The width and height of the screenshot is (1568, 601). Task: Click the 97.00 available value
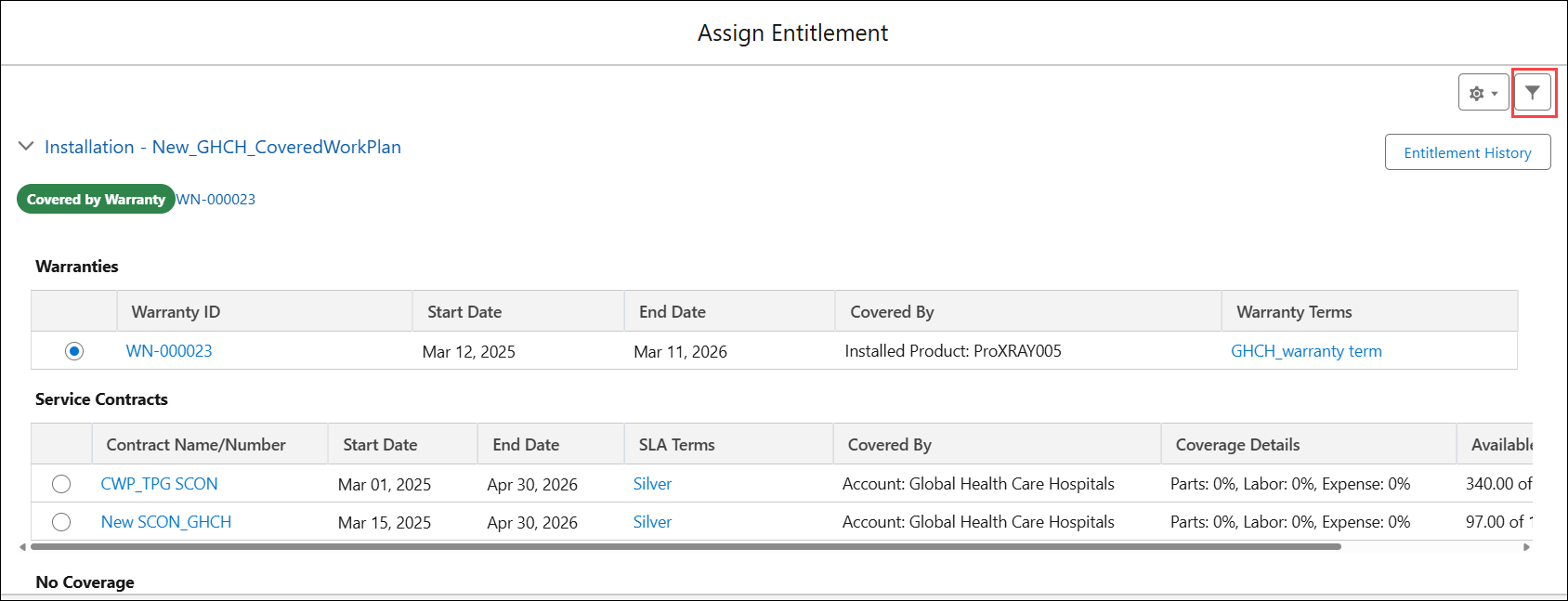pos(1498,522)
